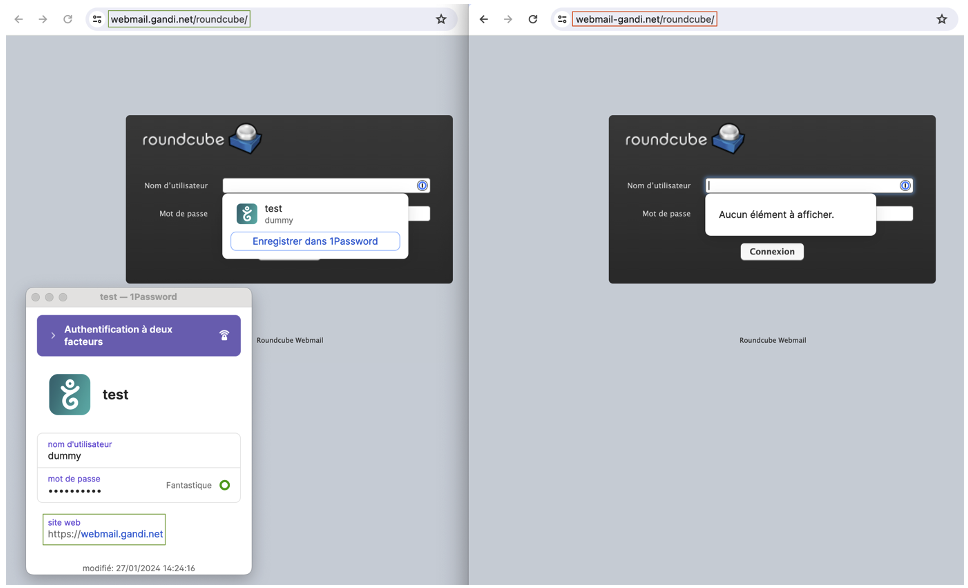Image resolution: width=968 pixels, height=588 pixels.
Task: Open the https://webmail.gandi.net link in 1Password
Action: click(x=121, y=534)
